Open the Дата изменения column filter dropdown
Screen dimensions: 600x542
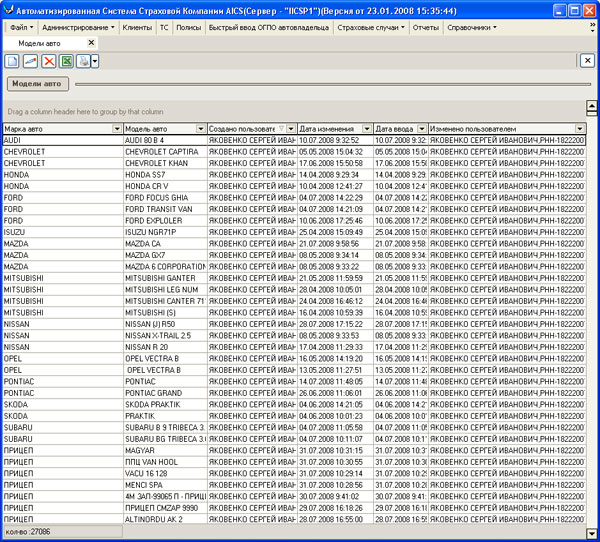(x=368, y=129)
